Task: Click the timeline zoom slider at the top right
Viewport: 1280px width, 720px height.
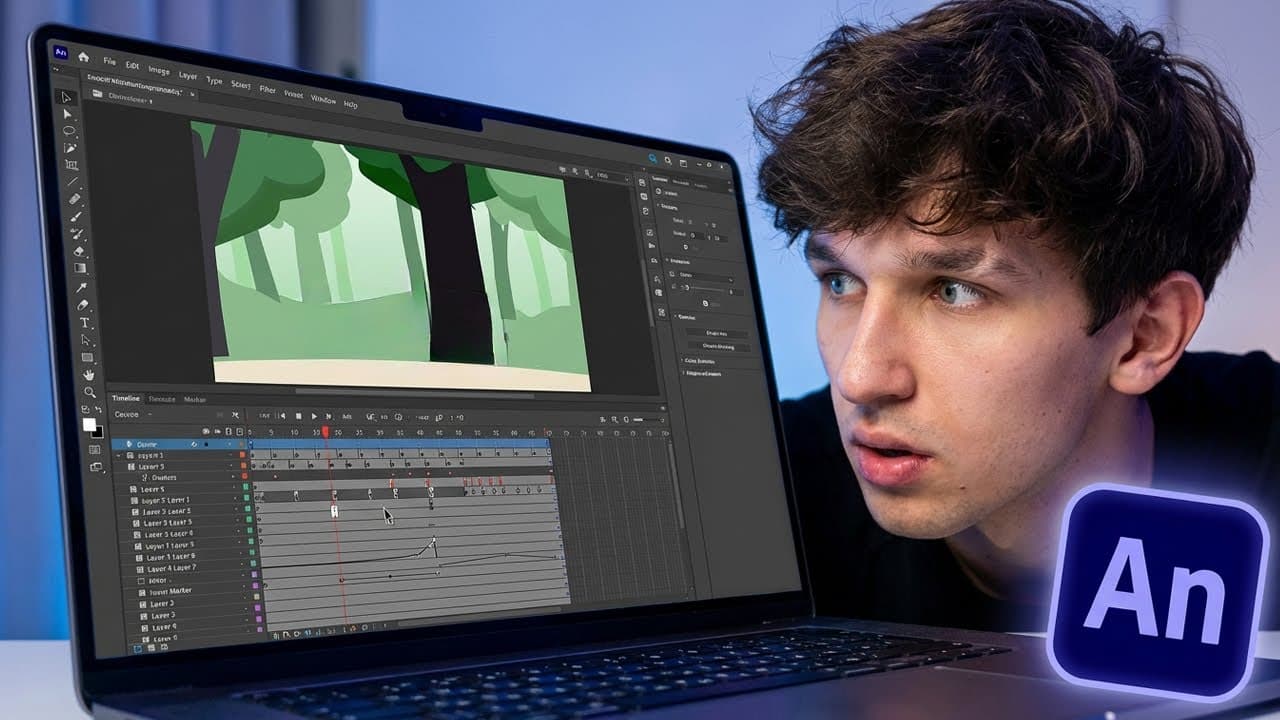Action: (x=649, y=419)
